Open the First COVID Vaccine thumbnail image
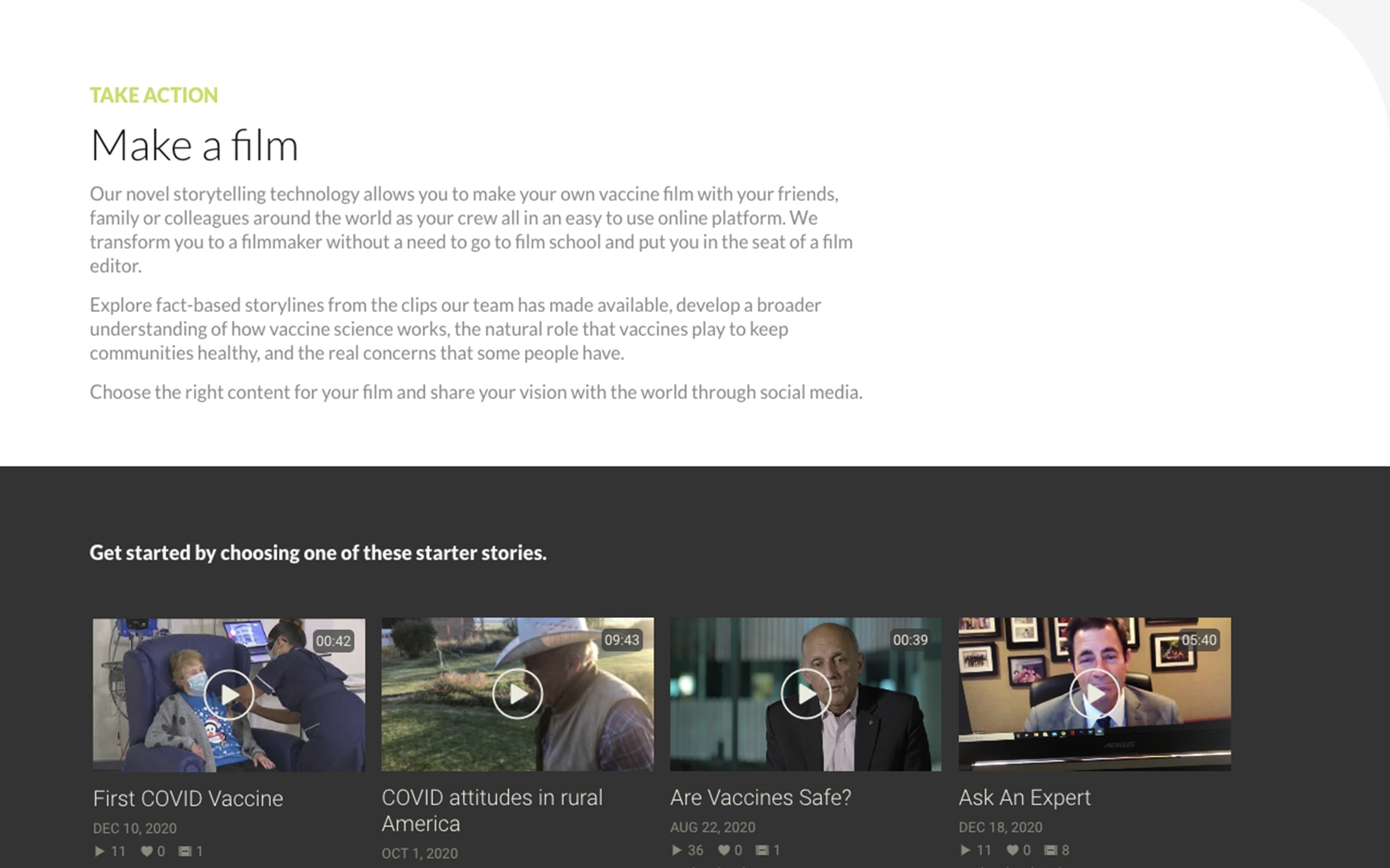Image resolution: width=1390 pixels, height=868 pixels. [229, 694]
